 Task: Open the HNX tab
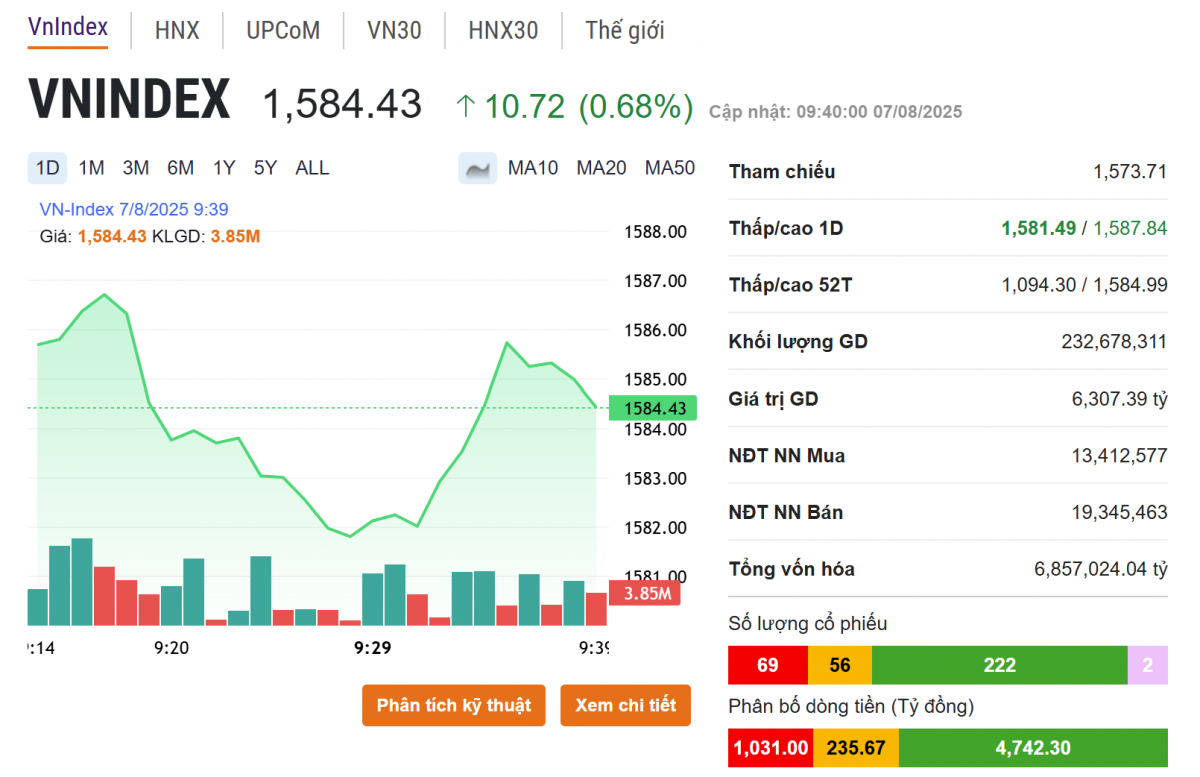[x=177, y=31]
